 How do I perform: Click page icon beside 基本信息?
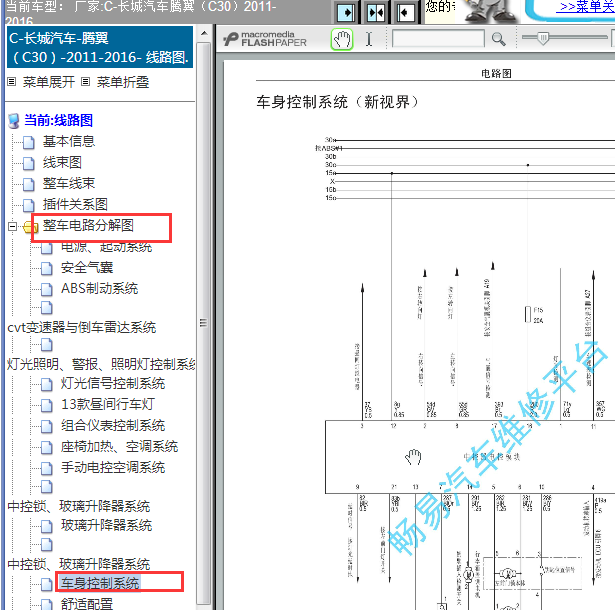tap(28, 143)
